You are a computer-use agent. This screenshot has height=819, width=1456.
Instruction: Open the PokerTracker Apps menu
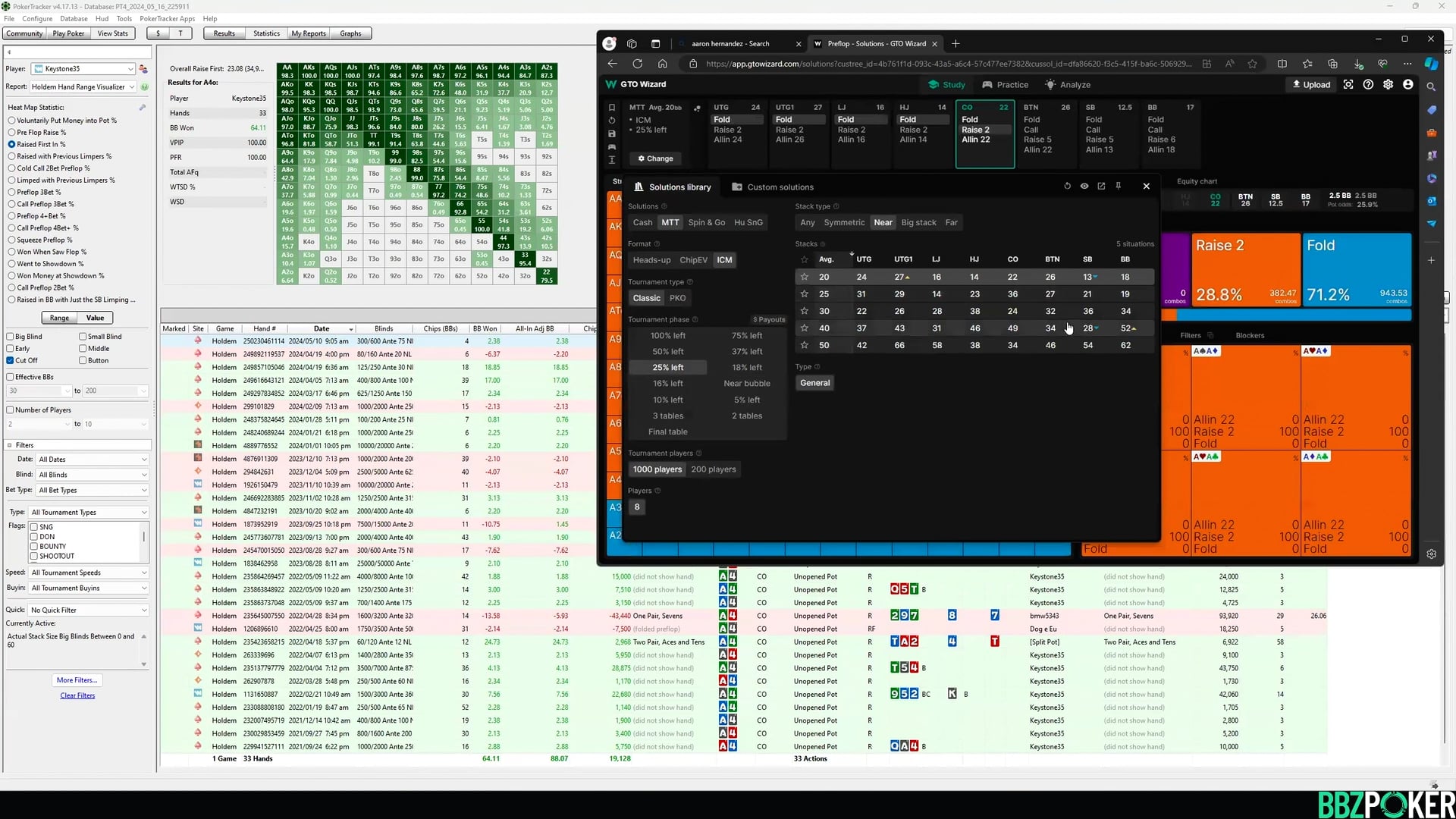coord(167,19)
